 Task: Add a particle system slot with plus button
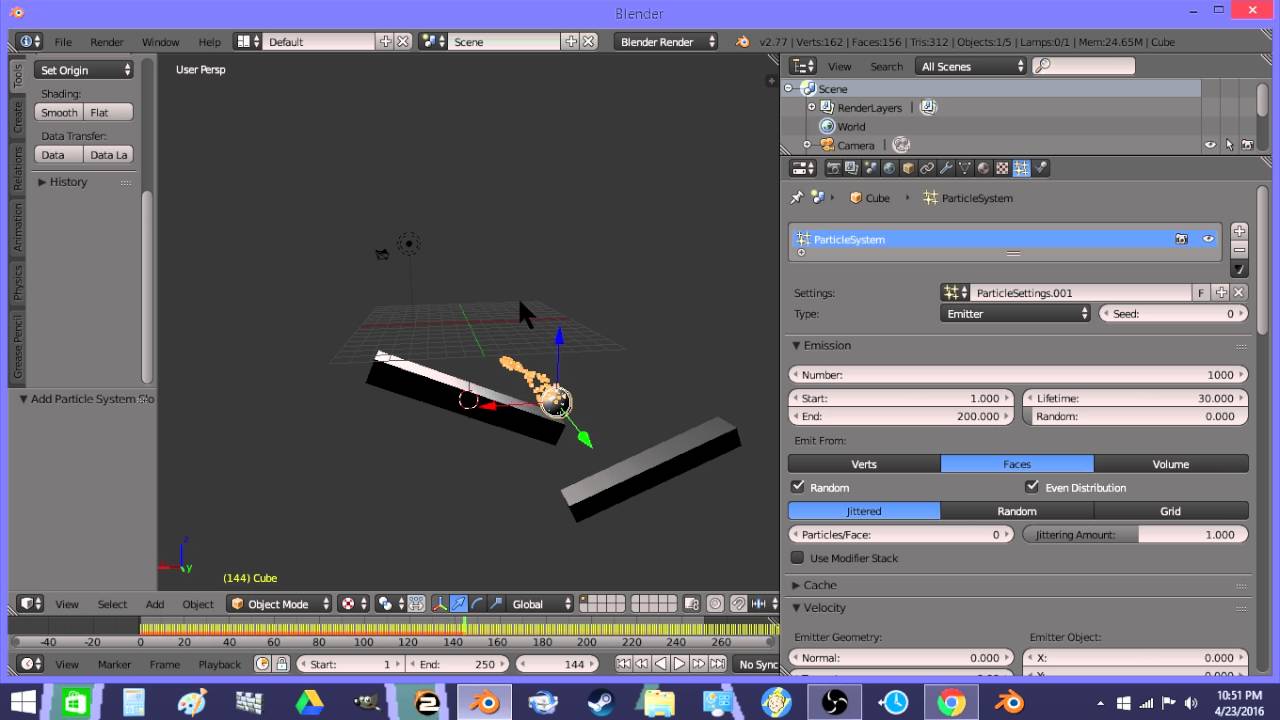pyautogui.click(x=1239, y=231)
